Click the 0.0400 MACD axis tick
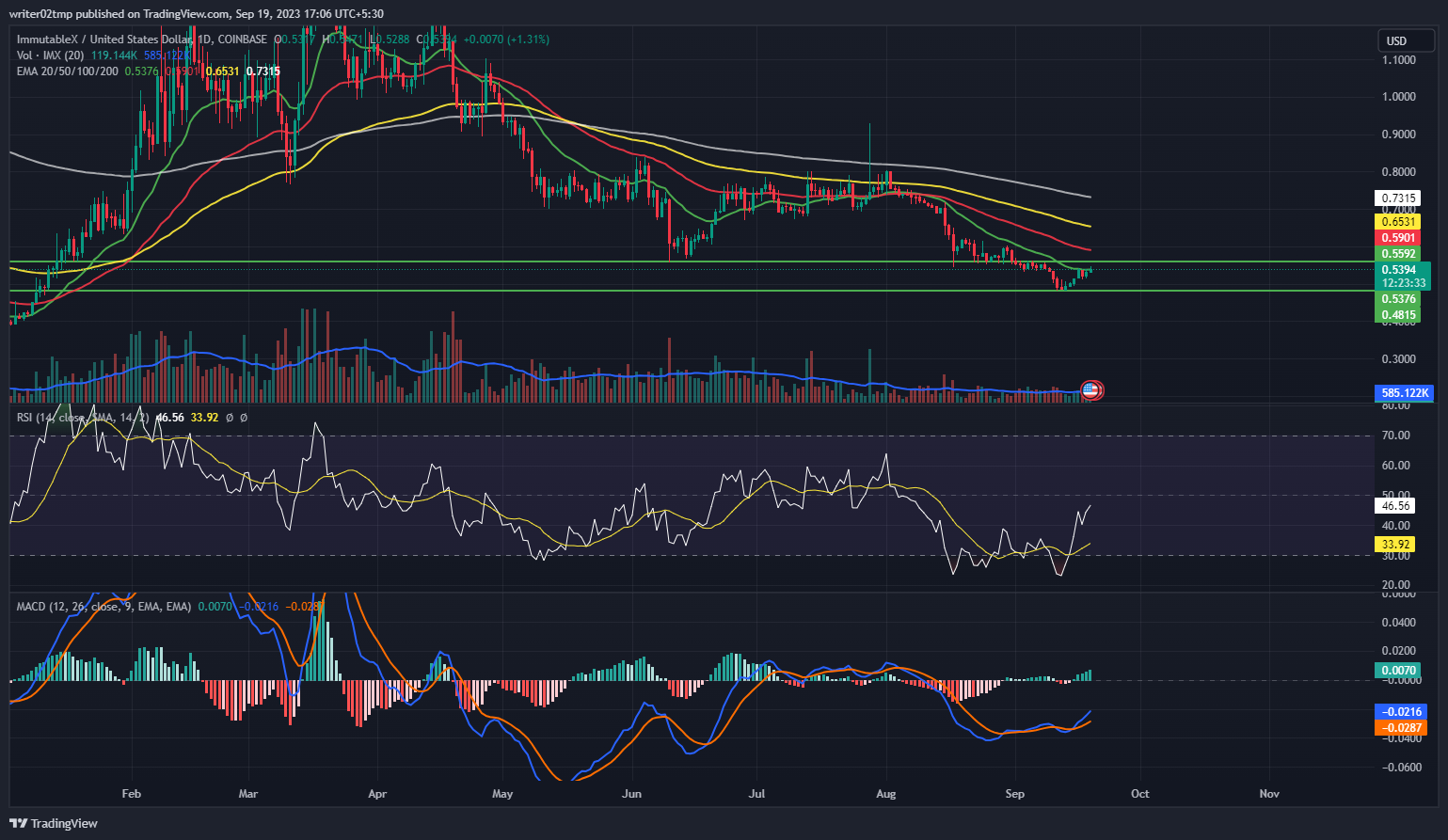Viewport: 1448px width, 840px height. coord(1399,623)
